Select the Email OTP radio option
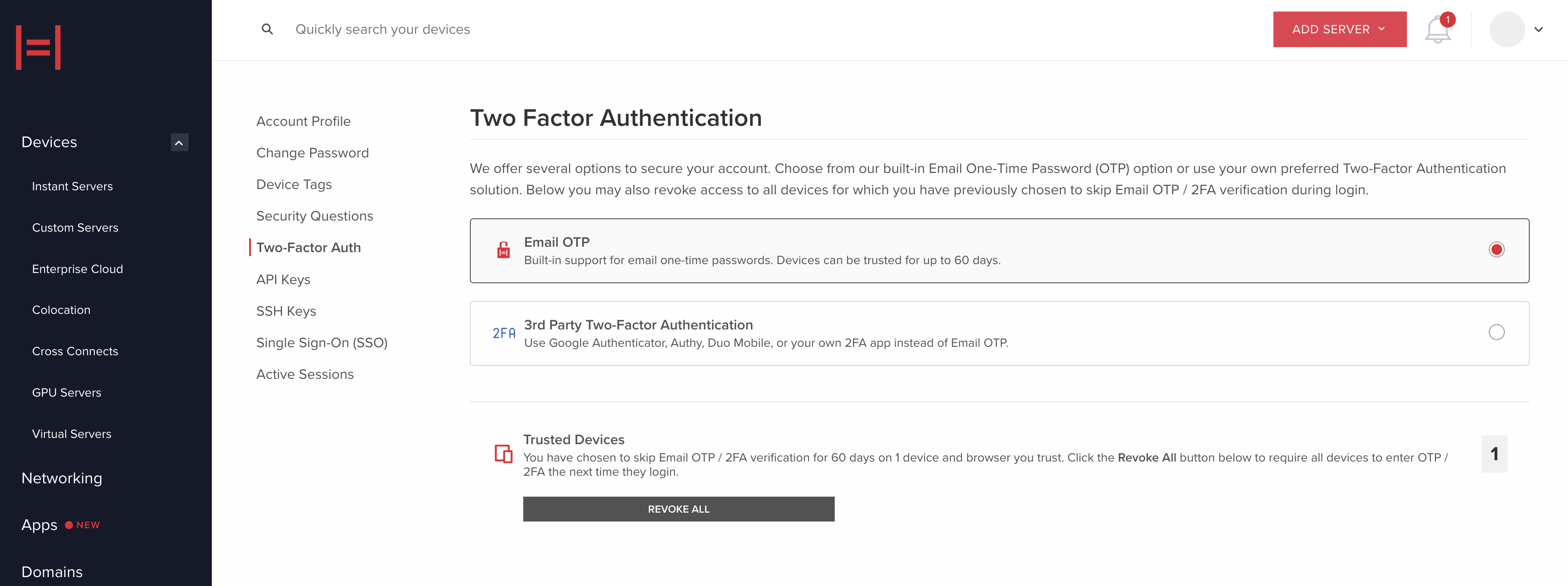Viewport: 1568px width, 586px height. click(1496, 249)
